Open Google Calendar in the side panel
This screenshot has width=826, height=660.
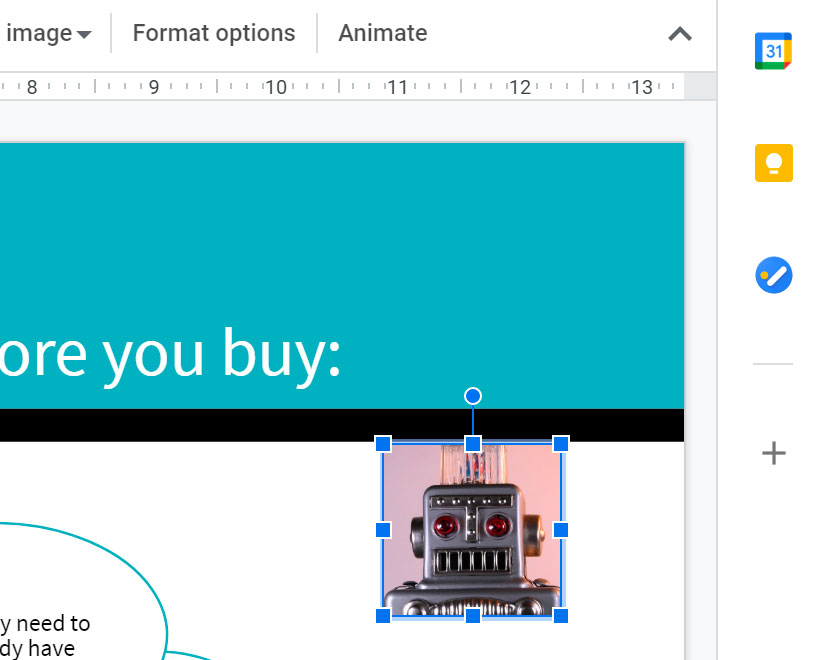pyautogui.click(x=773, y=51)
